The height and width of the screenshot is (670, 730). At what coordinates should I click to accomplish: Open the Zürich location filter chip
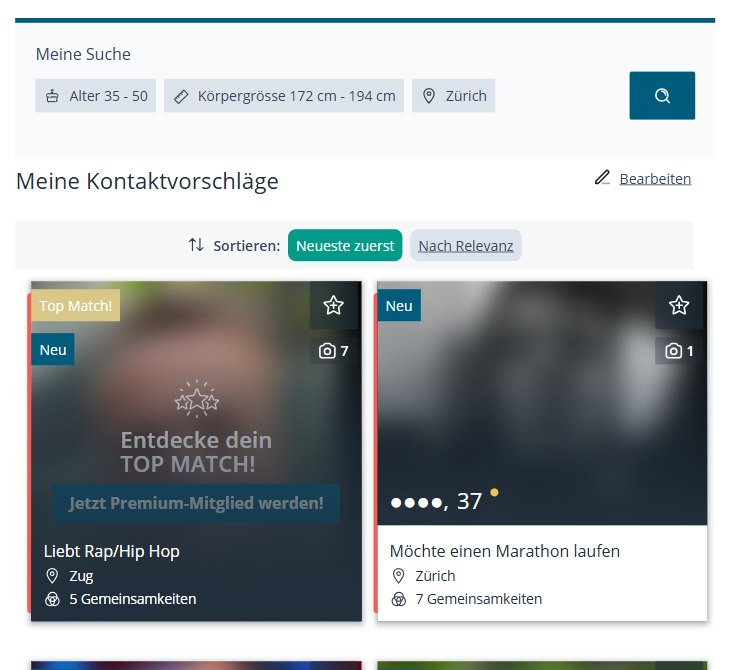[453, 96]
